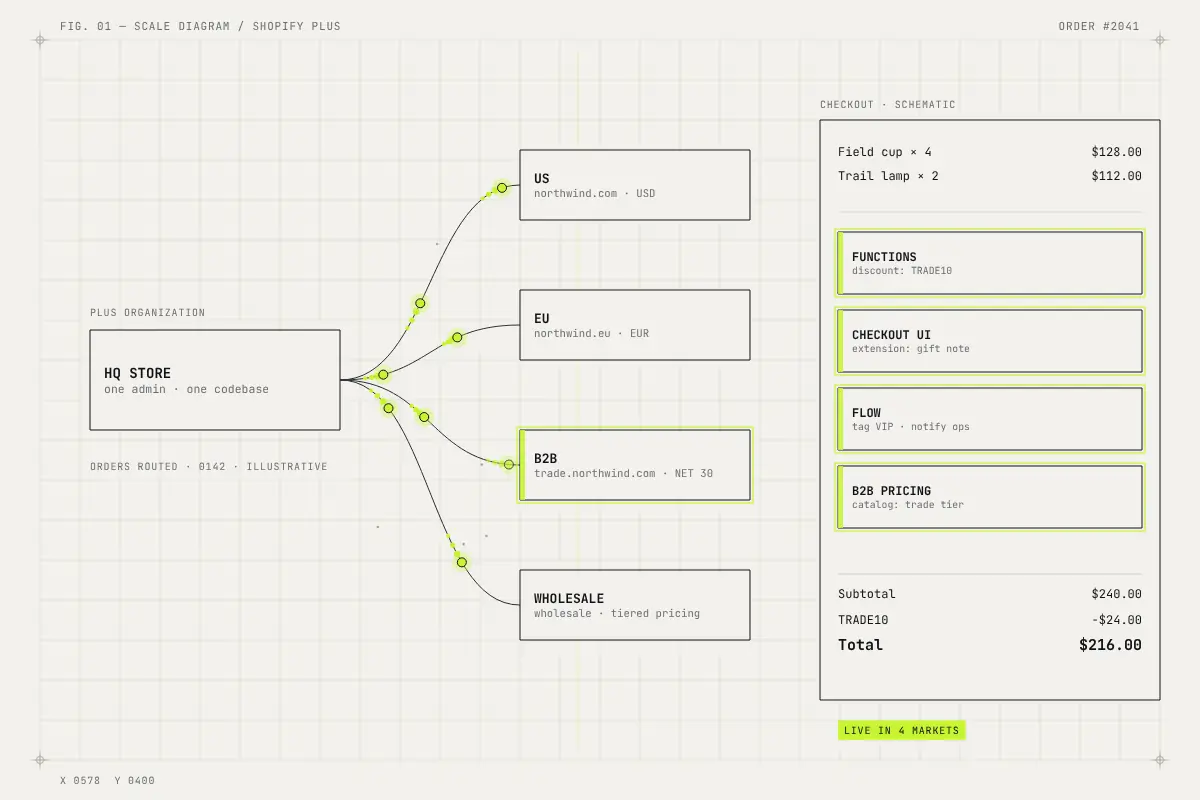Click the connector node beside the B2B box

click(509, 464)
